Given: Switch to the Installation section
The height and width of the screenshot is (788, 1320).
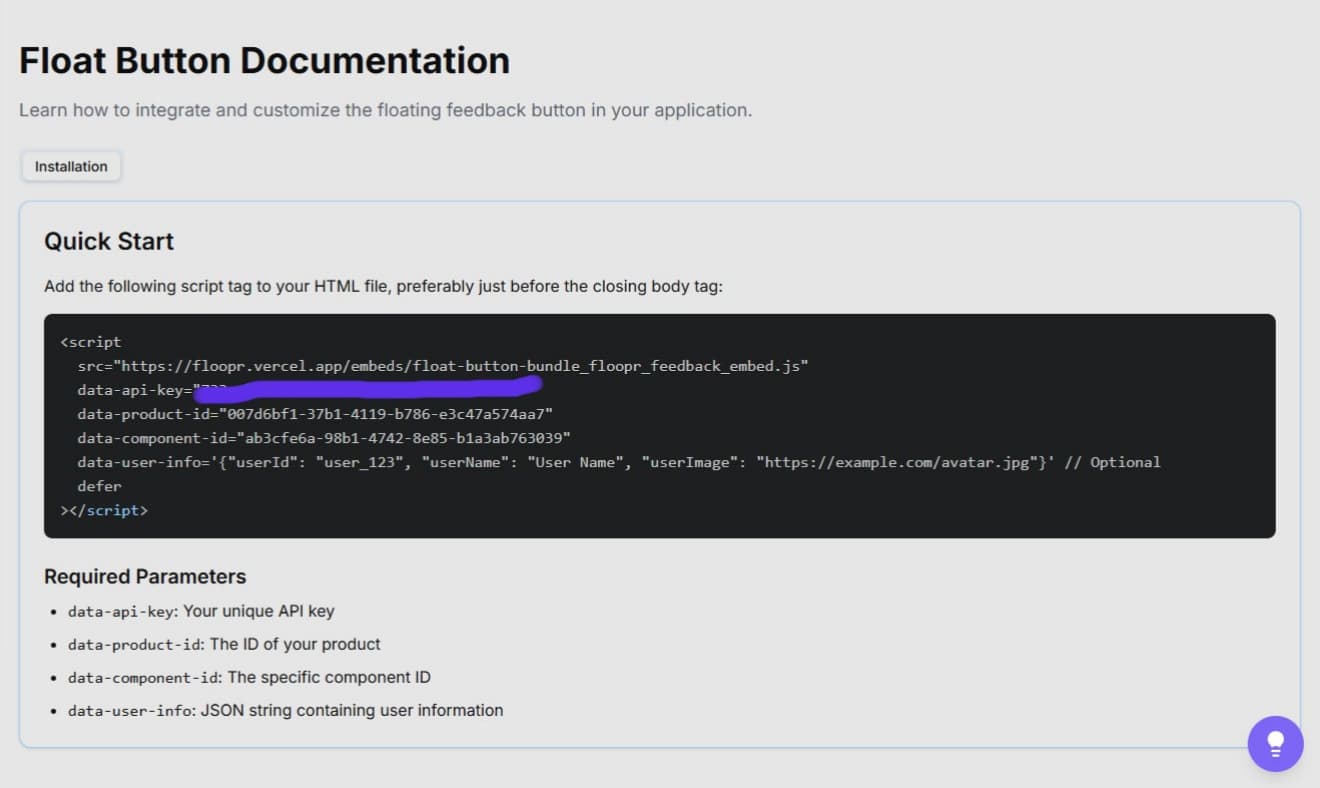Looking at the screenshot, I should [70, 166].
